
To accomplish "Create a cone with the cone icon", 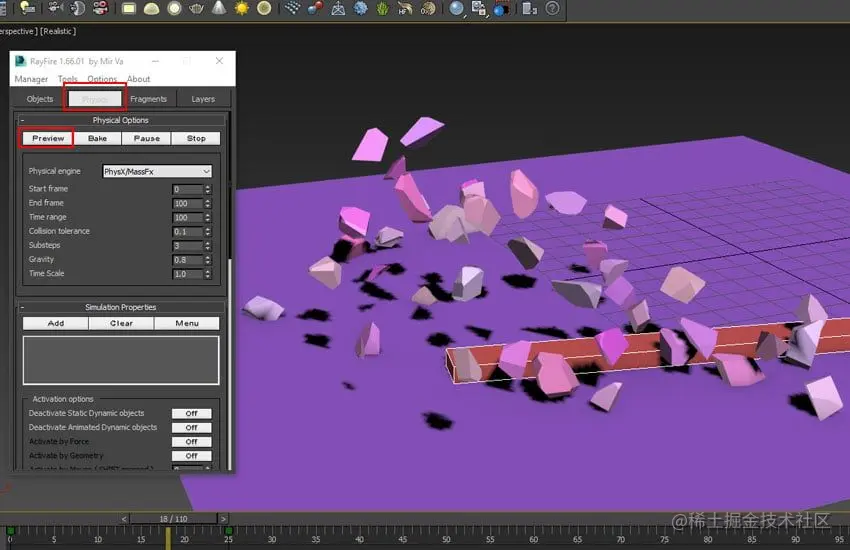I will [x=219, y=8].
